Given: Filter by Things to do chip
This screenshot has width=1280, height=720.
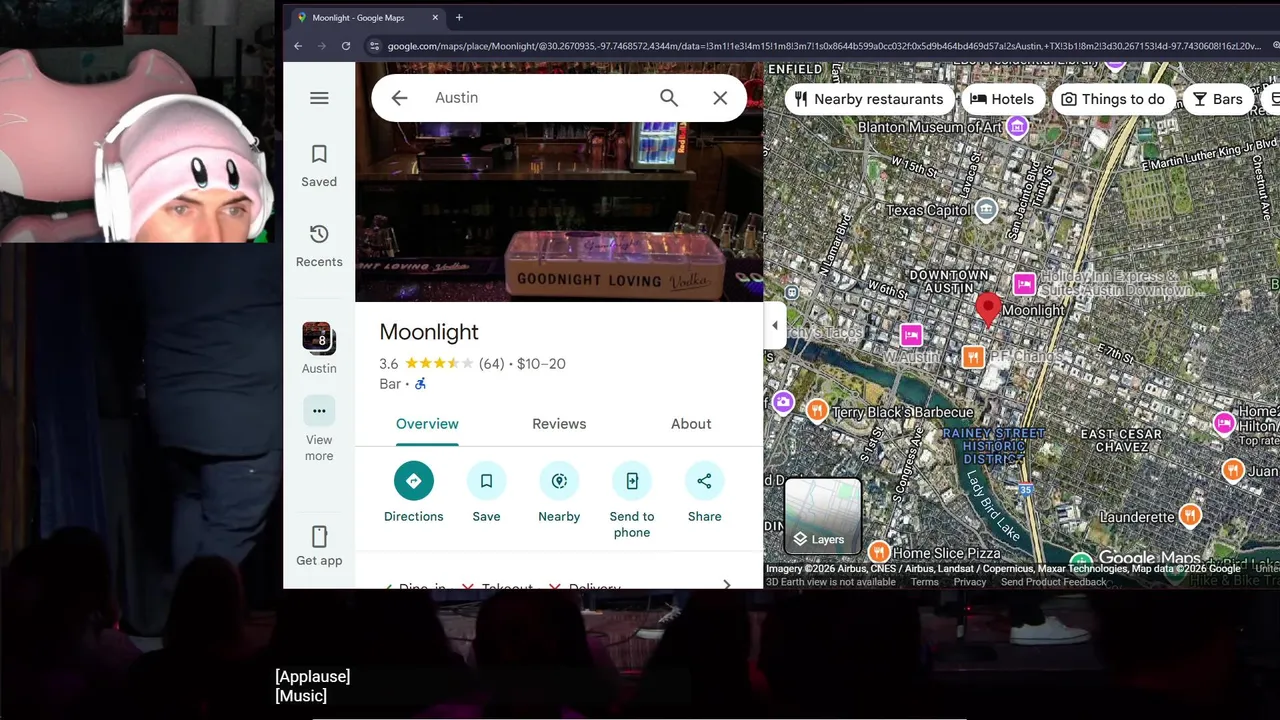Looking at the screenshot, I should click(1113, 99).
